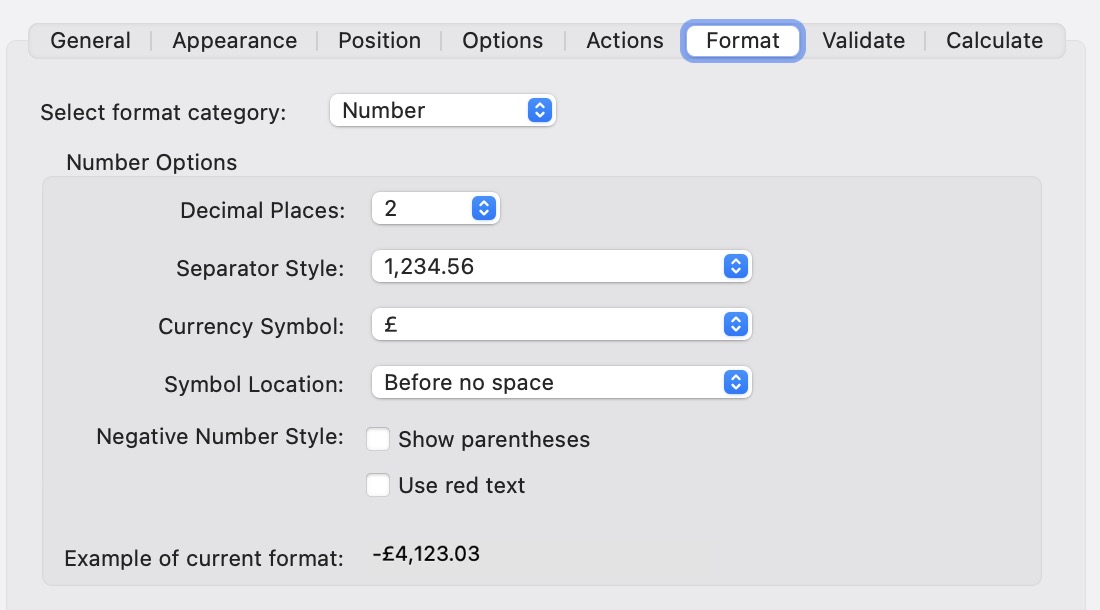This screenshot has height=610, width=1100.
Task: Click the chevron icon on the Separator Style field
Action: click(x=735, y=266)
